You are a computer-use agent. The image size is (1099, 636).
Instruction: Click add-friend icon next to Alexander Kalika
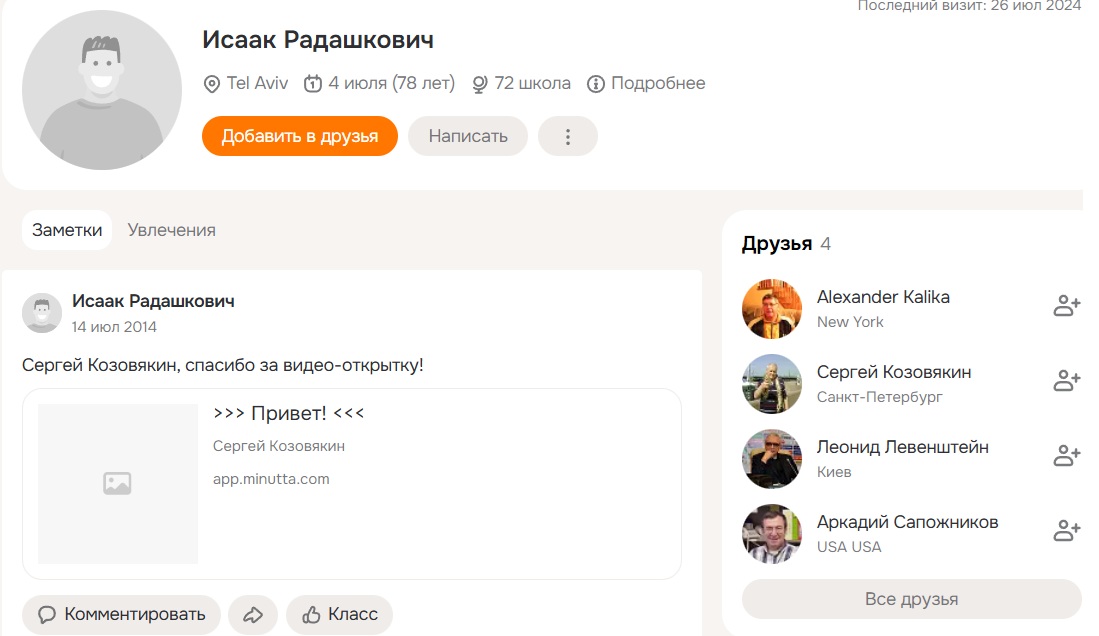tap(1066, 306)
